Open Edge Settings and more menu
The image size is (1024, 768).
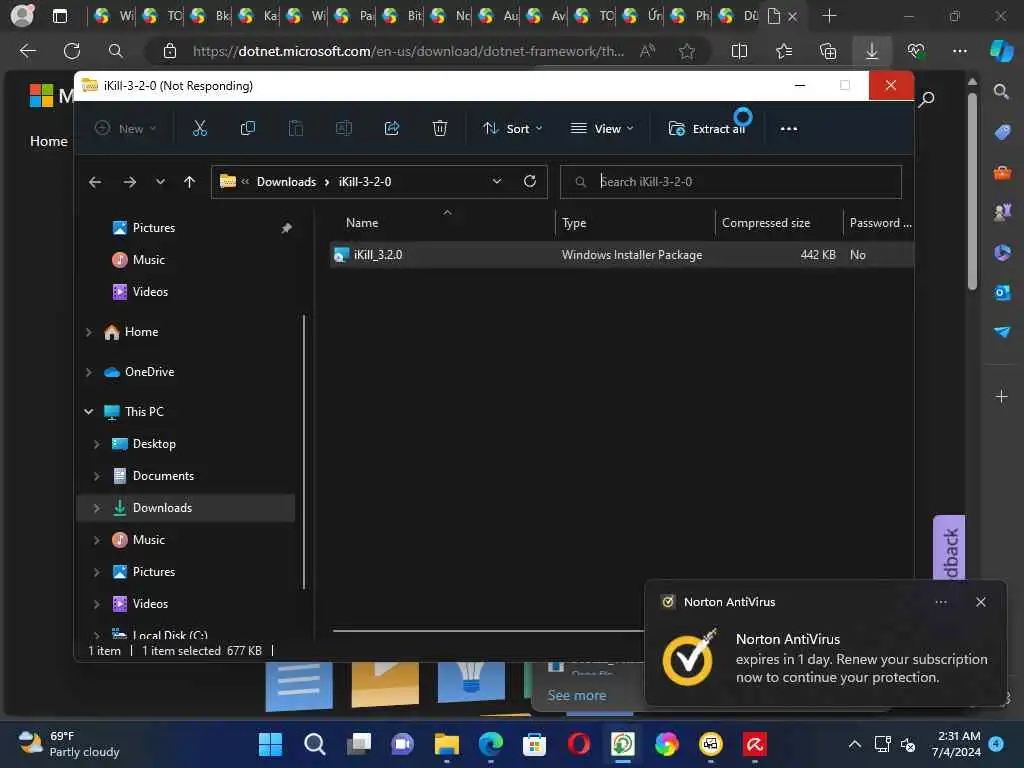point(959,51)
